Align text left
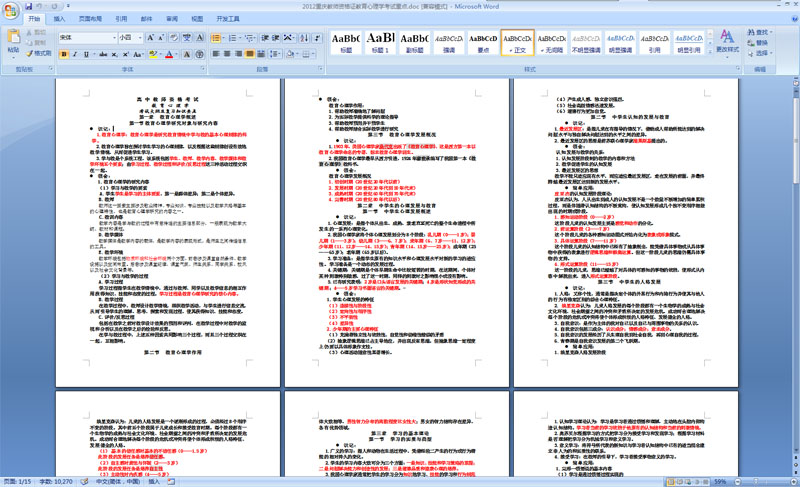The height and width of the screenshot is (487, 800). (216, 54)
